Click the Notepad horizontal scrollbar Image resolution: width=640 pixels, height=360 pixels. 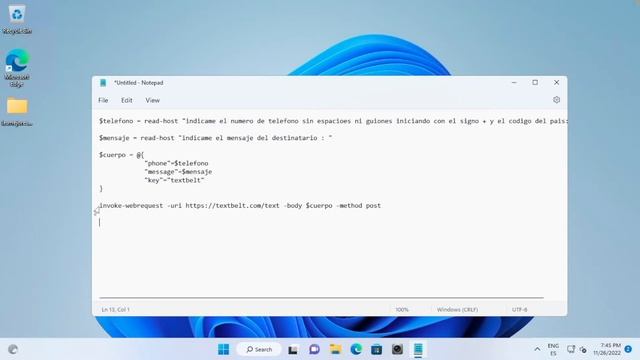pos(321,298)
